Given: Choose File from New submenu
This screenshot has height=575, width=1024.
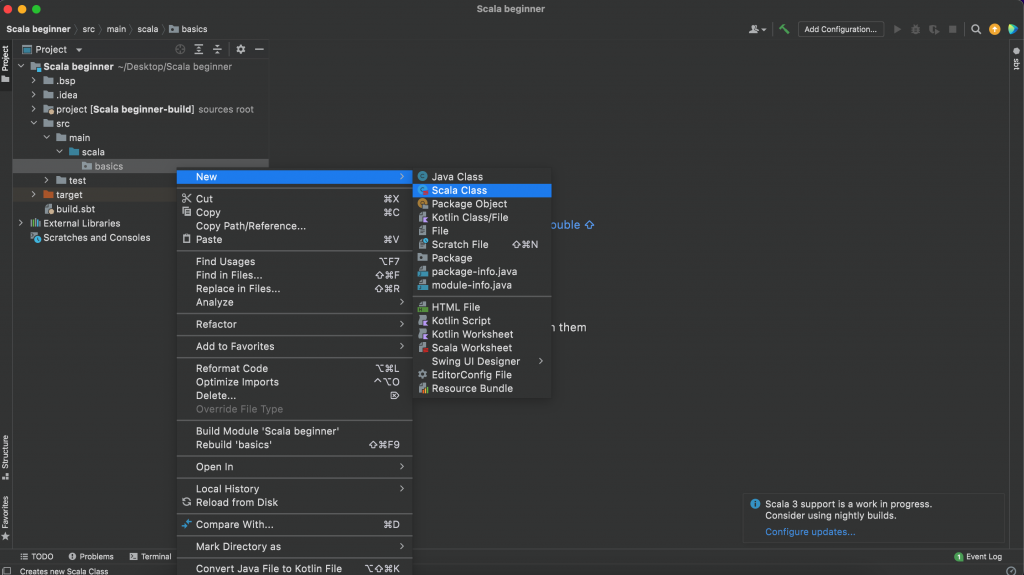Looking at the screenshot, I should 482,231.
